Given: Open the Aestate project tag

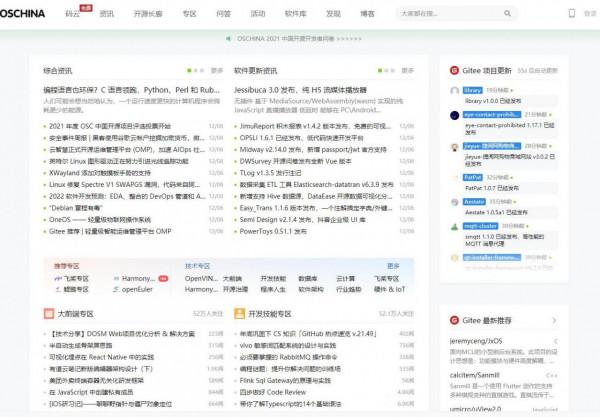Looking at the screenshot, I should [474, 202].
